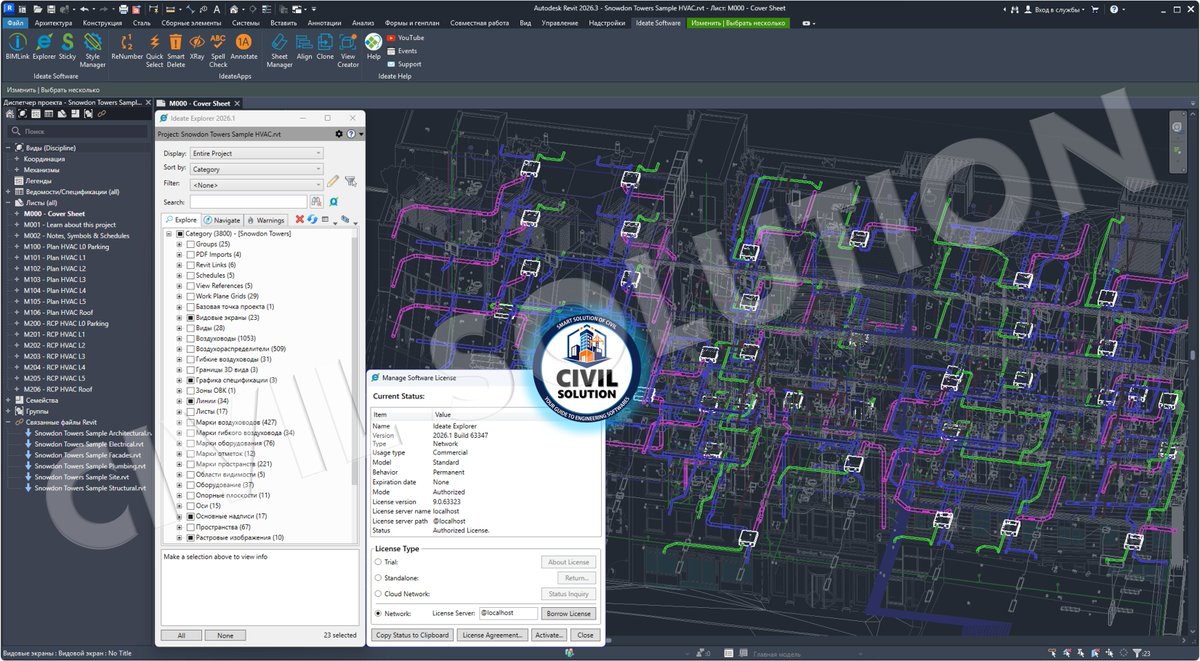This screenshot has height=661, width=1200.
Task: Select the Trial license radio button
Action: (x=377, y=562)
